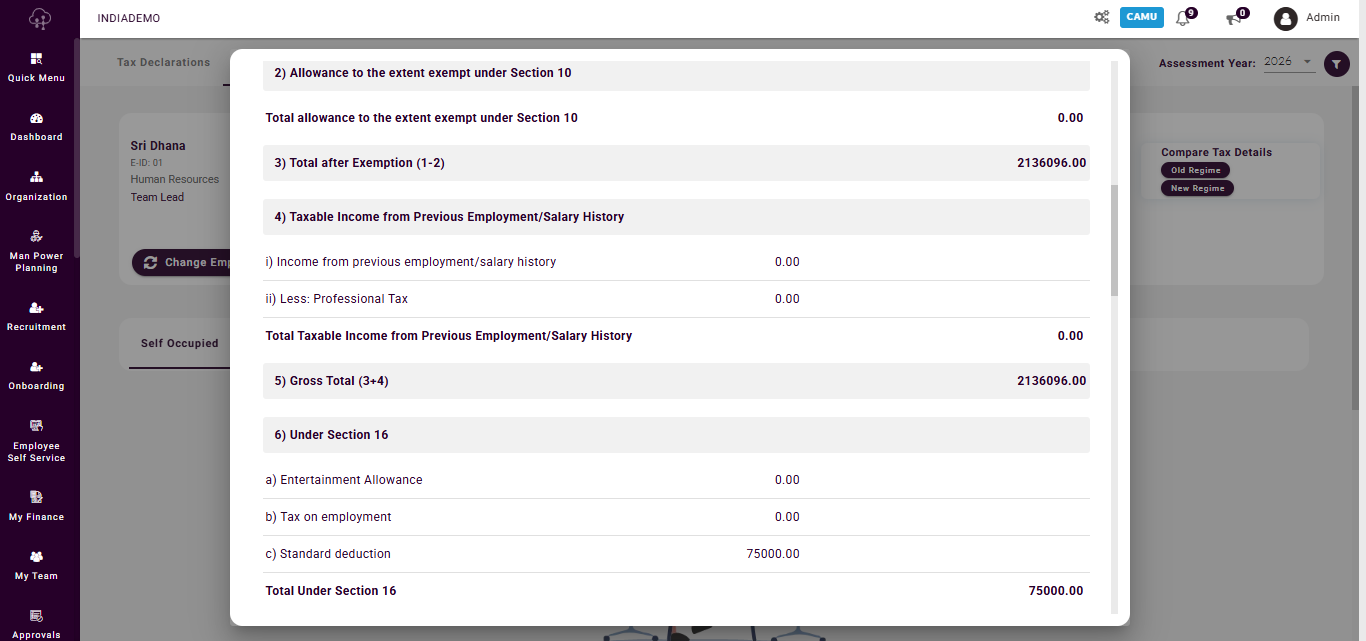Click the New Regime compare button

1197,188
